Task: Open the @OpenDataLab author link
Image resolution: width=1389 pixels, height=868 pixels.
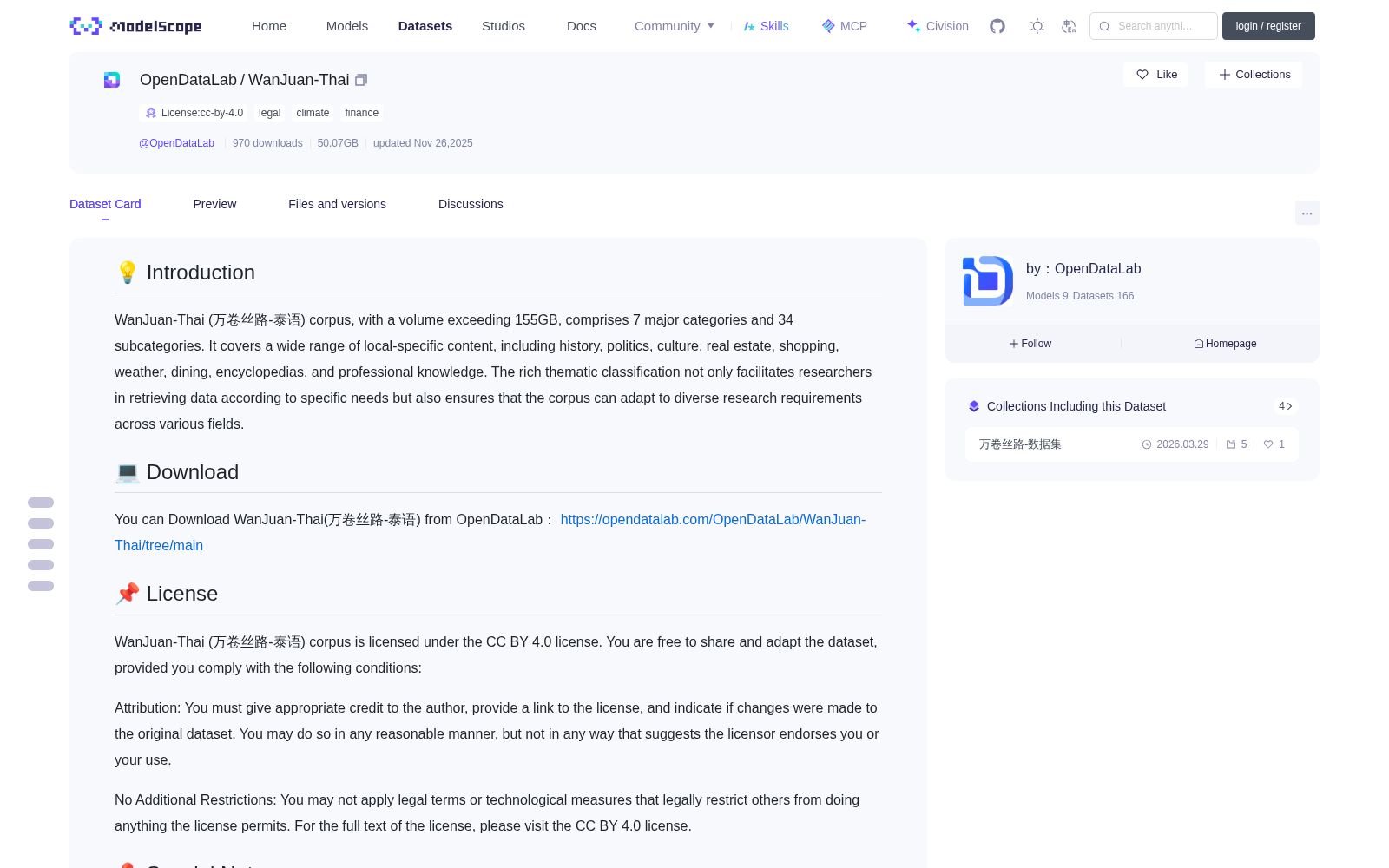Action: pos(176,143)
